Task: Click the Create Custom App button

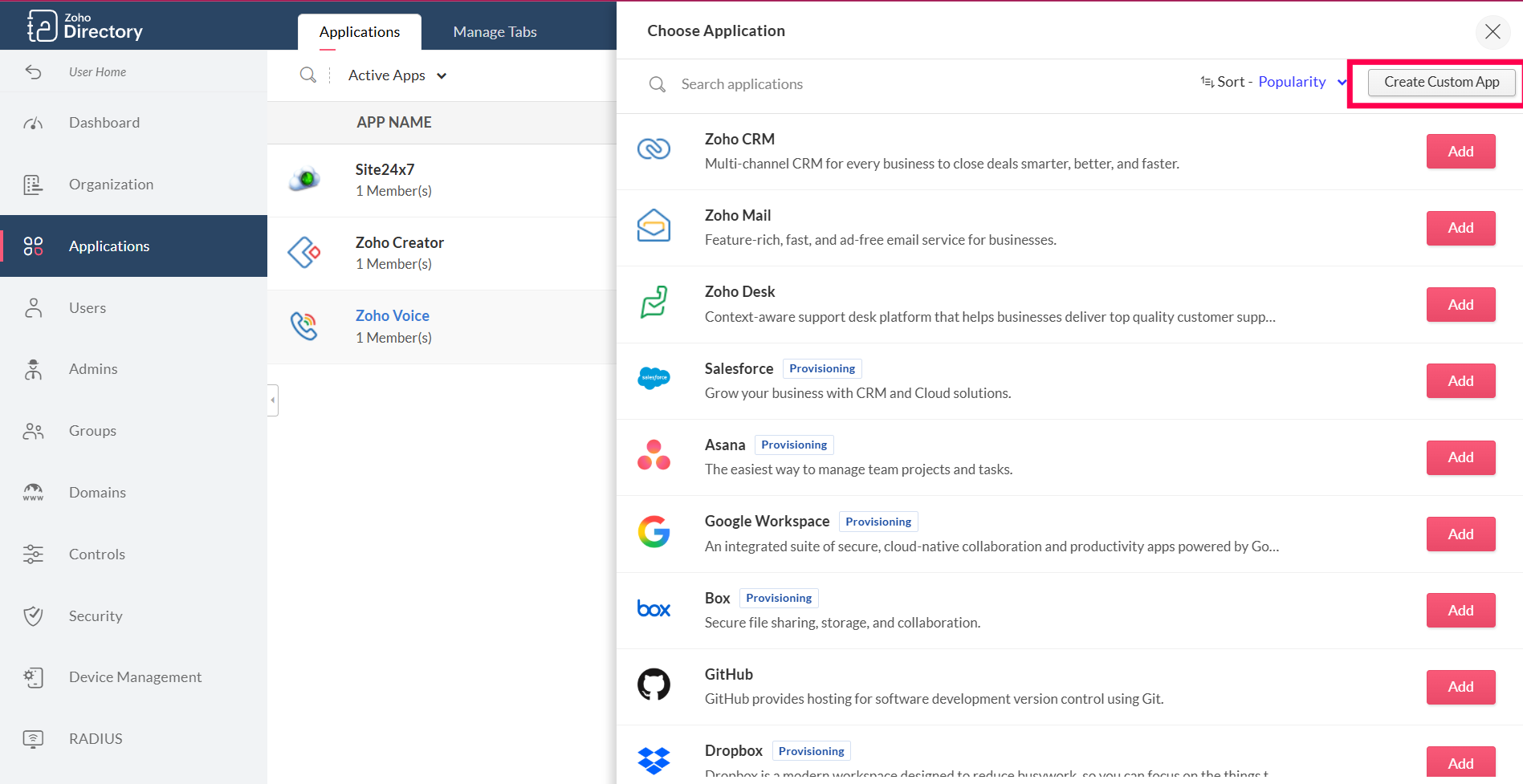Action: click(x=1441, y=82)
